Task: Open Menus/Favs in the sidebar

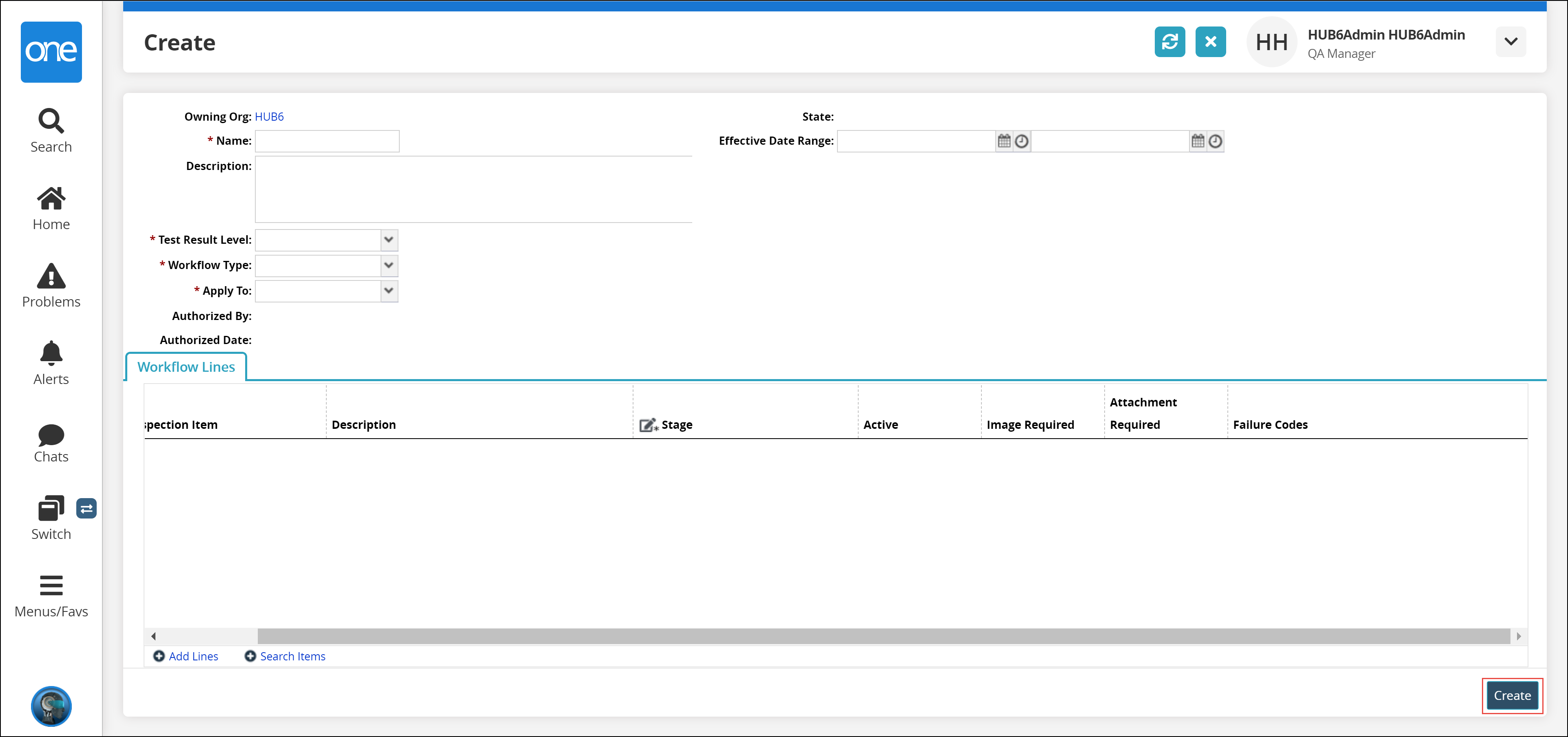Action: point(51,596)
